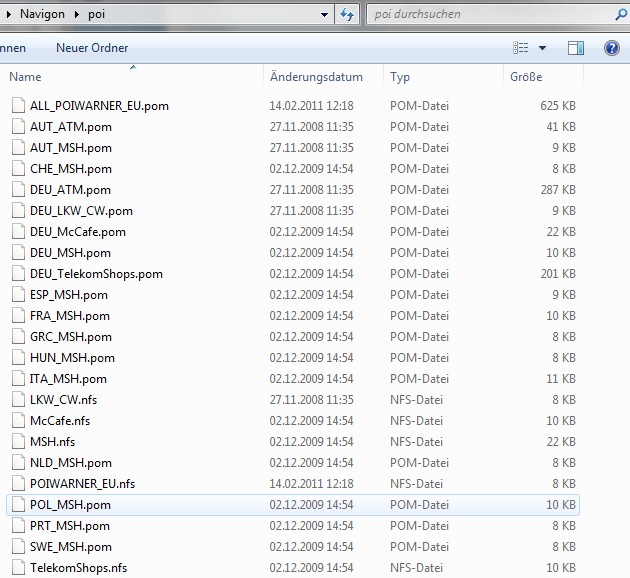Viewport: 630px width, 578px height.
Task: Select the file name PRT_MSH.pom
Action: (70, 526)
